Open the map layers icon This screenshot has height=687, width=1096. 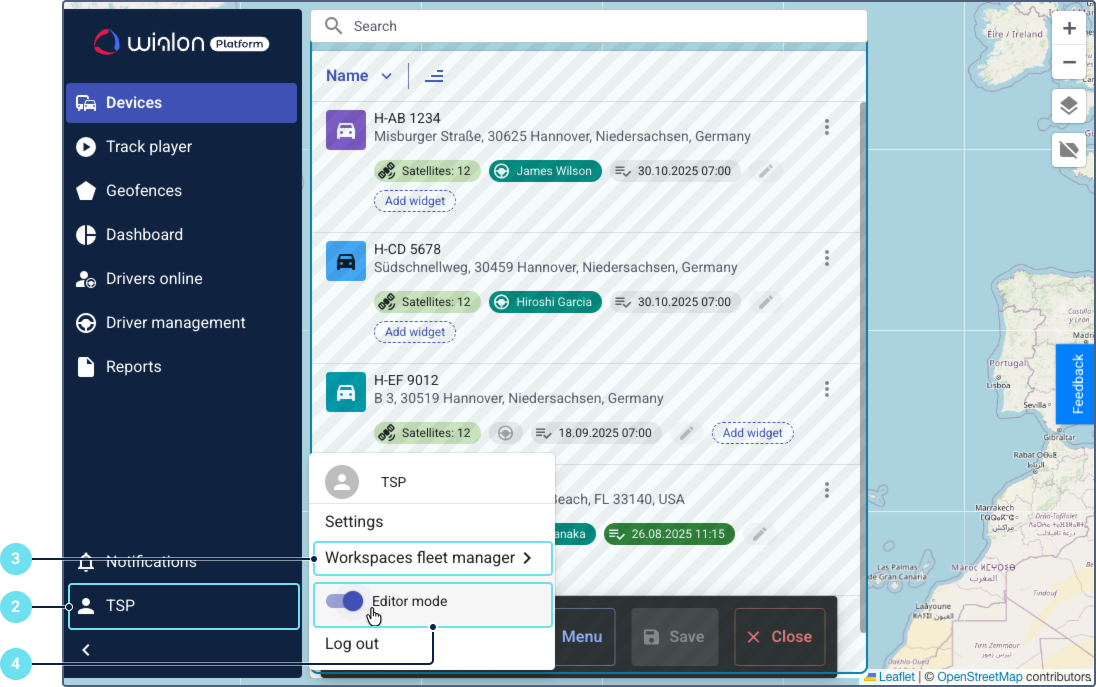(x=1069, y=106)
